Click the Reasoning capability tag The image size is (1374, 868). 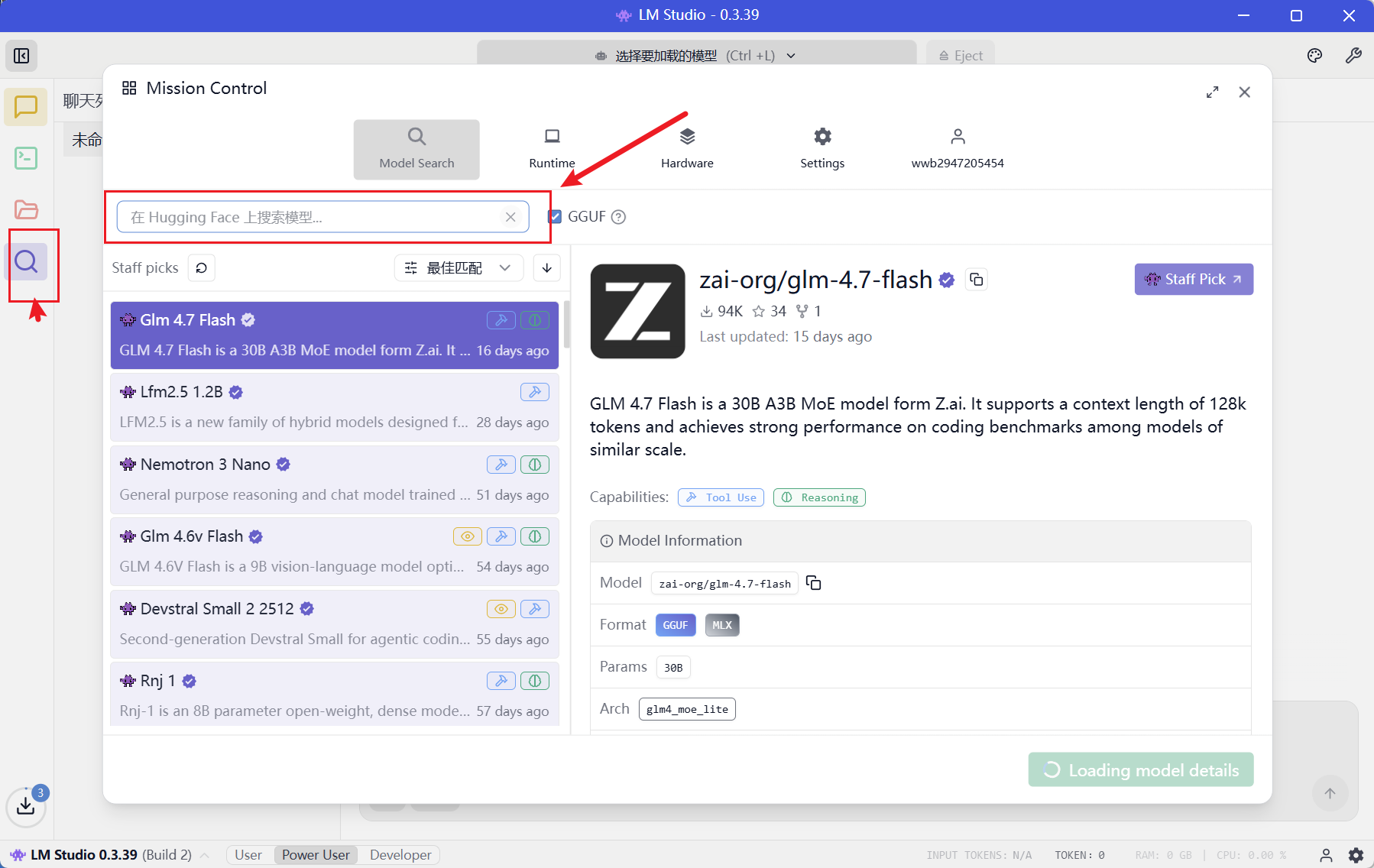819,497
